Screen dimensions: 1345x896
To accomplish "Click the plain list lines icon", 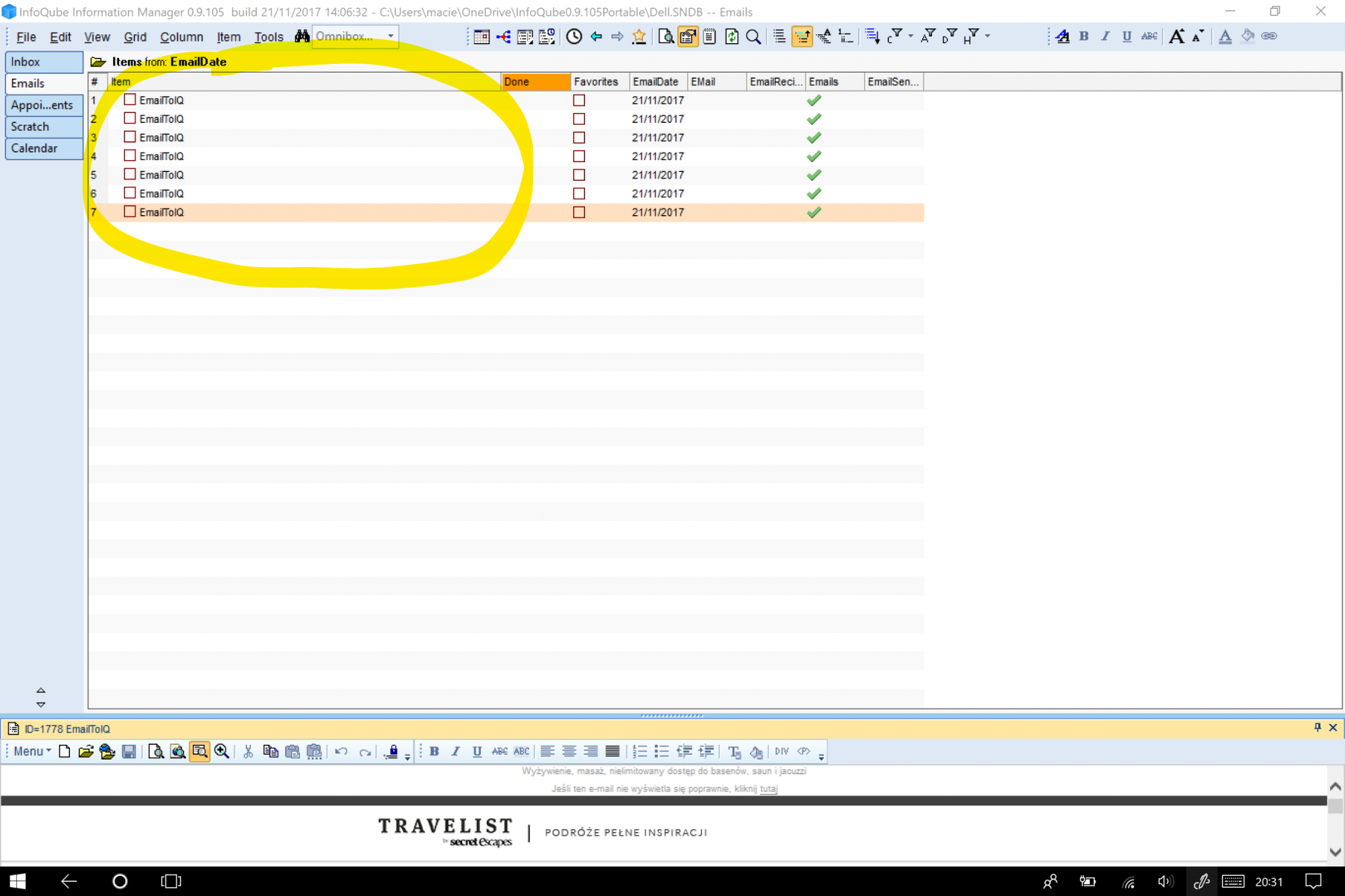I will click(x=779, y=37).
